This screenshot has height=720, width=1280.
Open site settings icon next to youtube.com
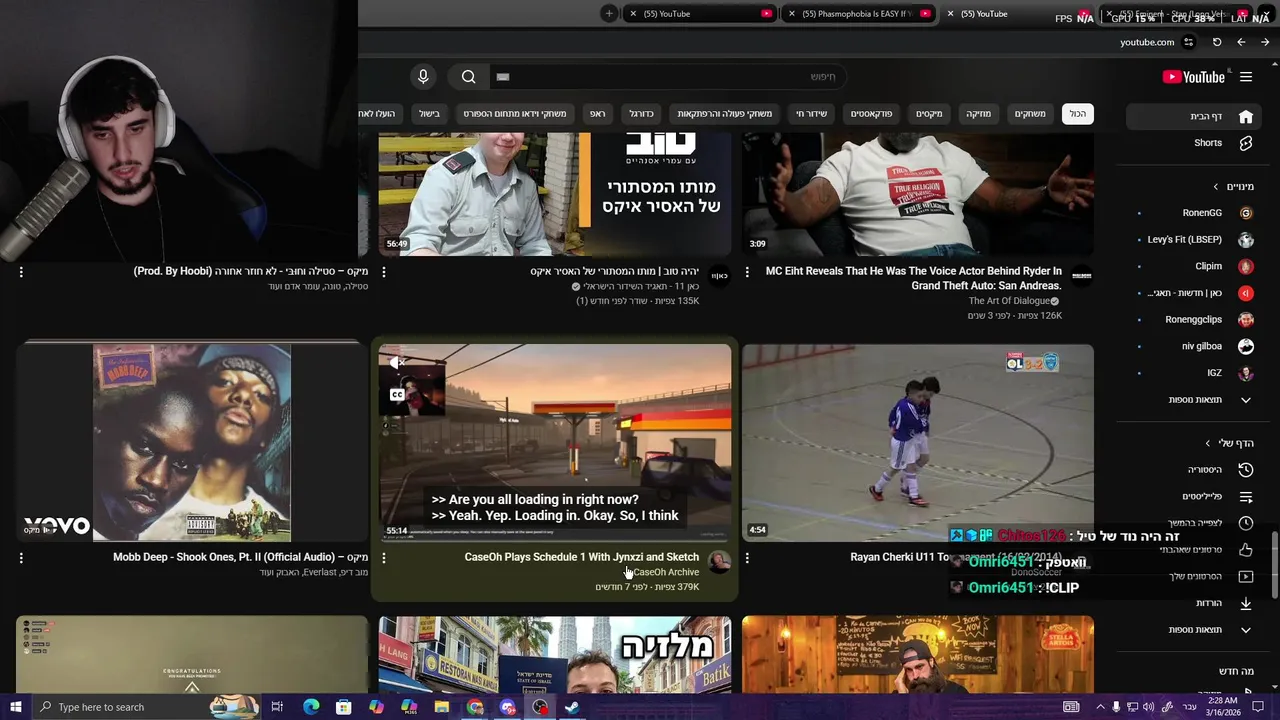(1188, 42)
